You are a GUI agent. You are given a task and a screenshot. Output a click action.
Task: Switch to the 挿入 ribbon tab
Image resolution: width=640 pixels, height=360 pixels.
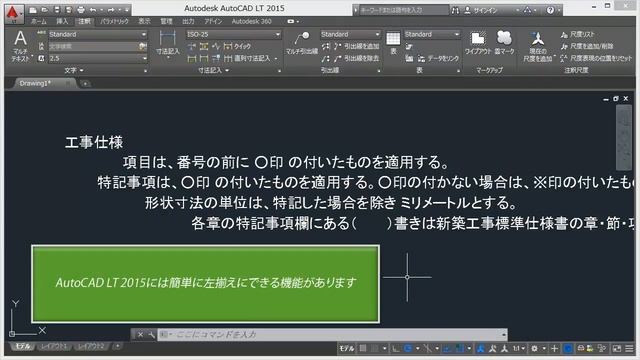click(62, 21)
